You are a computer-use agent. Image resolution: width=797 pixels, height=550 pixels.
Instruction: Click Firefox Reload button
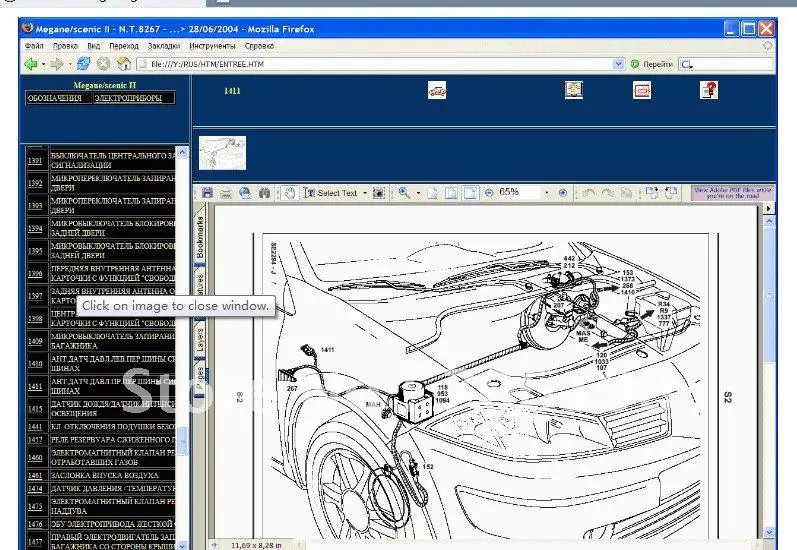pos(83,63)
